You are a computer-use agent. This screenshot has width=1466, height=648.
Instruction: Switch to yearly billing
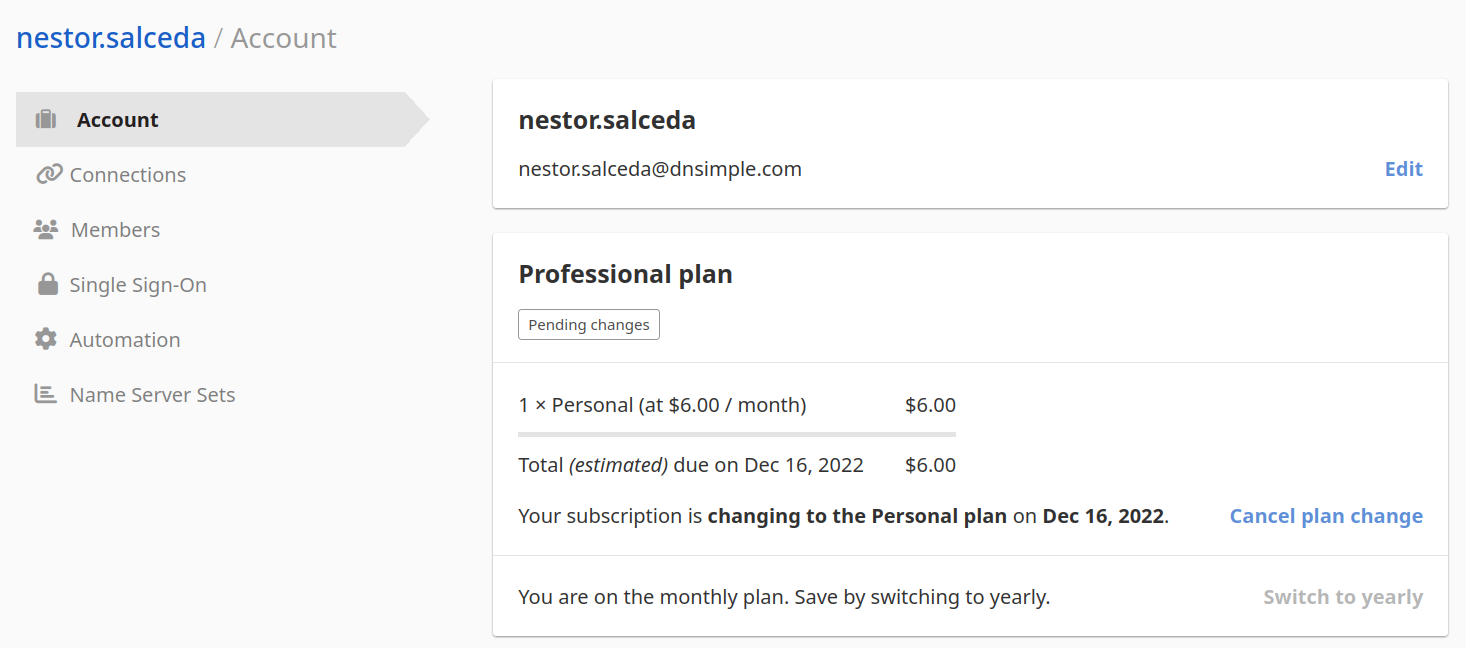[1342, 597]
